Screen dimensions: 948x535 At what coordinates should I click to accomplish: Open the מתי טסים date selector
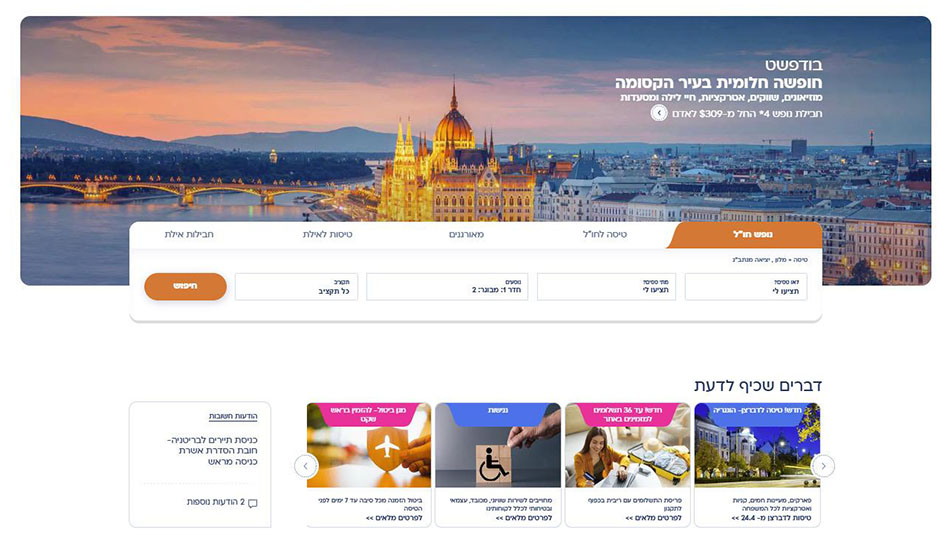606,287
